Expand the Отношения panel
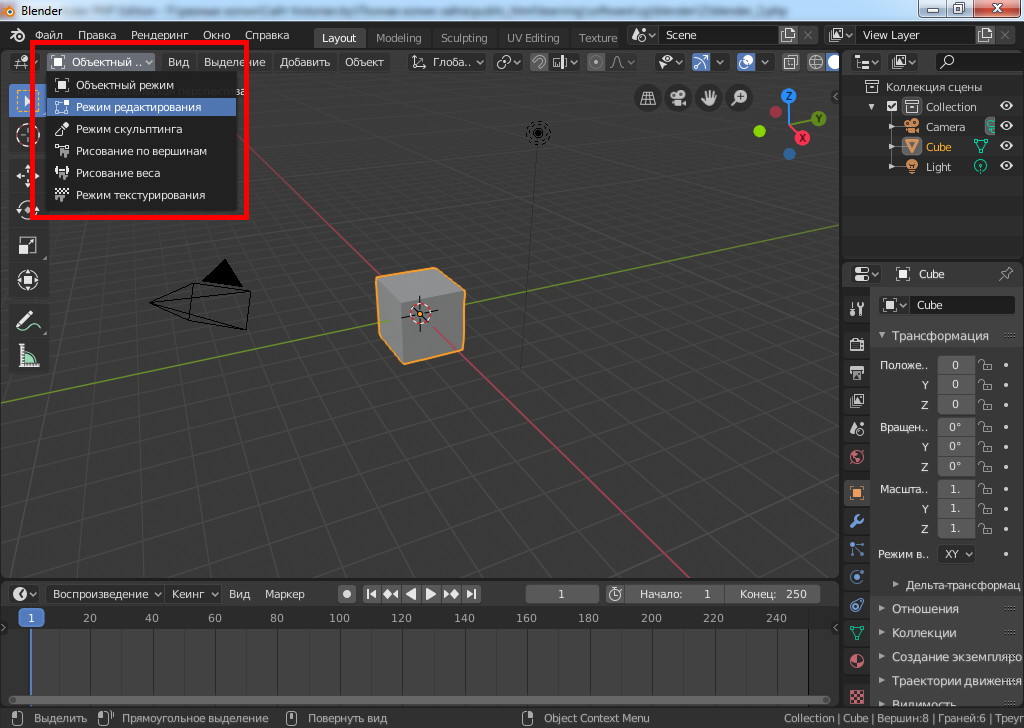This screenshot has width=1024, height=728. click(x=924, y=609)
